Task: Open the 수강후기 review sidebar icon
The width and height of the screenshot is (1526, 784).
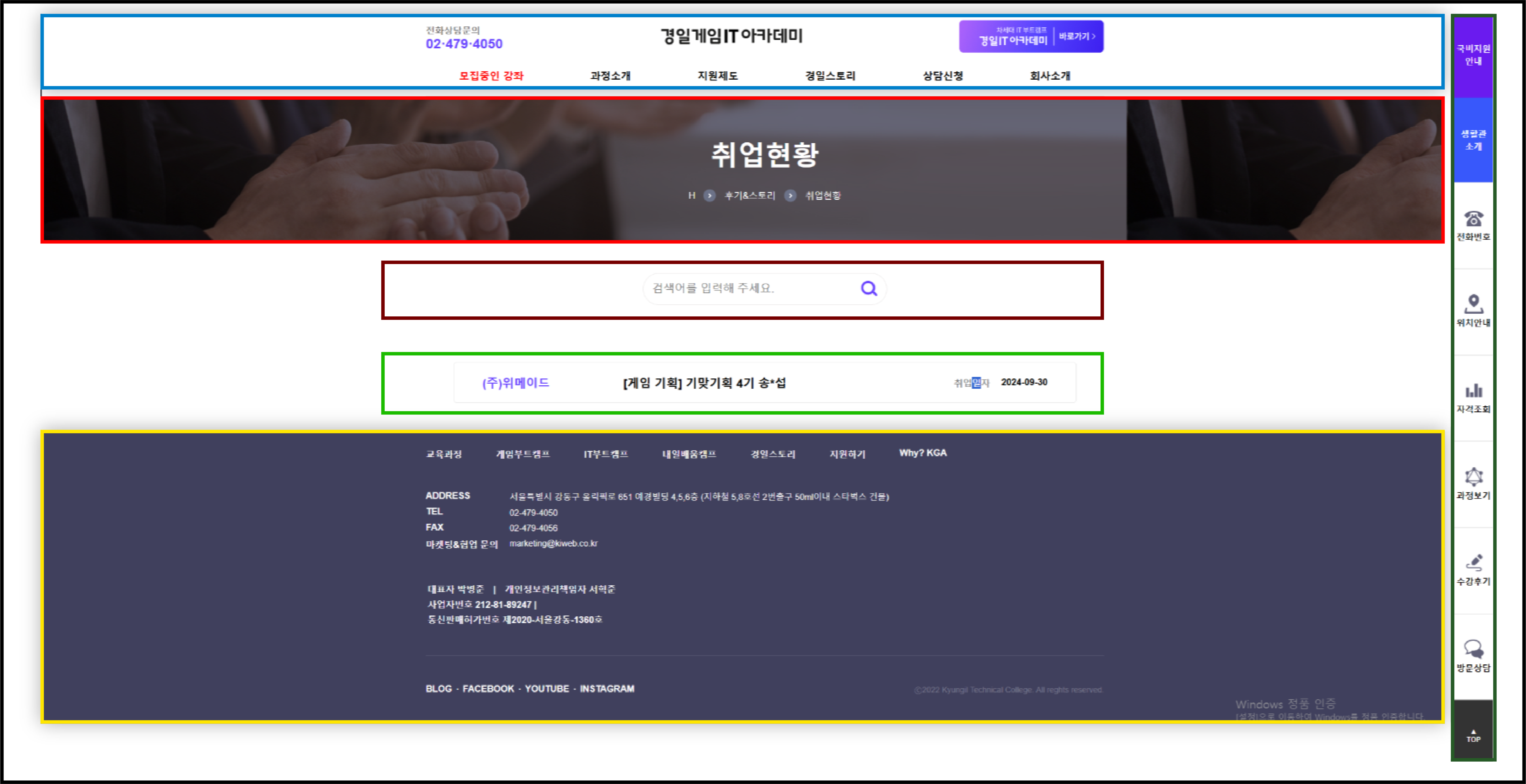Action: point(1473,570)
